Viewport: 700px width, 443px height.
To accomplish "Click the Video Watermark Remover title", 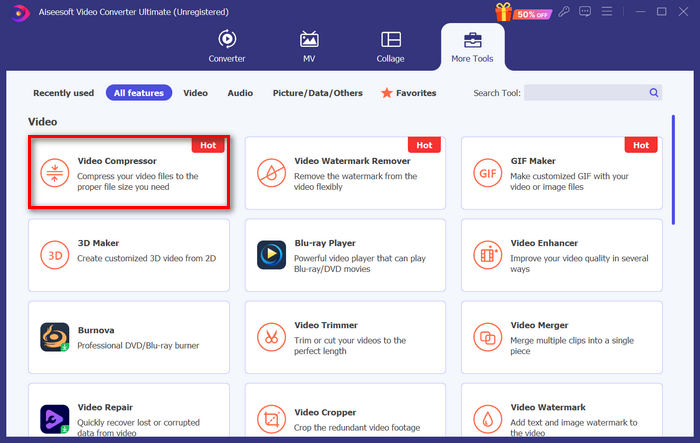I will tap(352, 161).
